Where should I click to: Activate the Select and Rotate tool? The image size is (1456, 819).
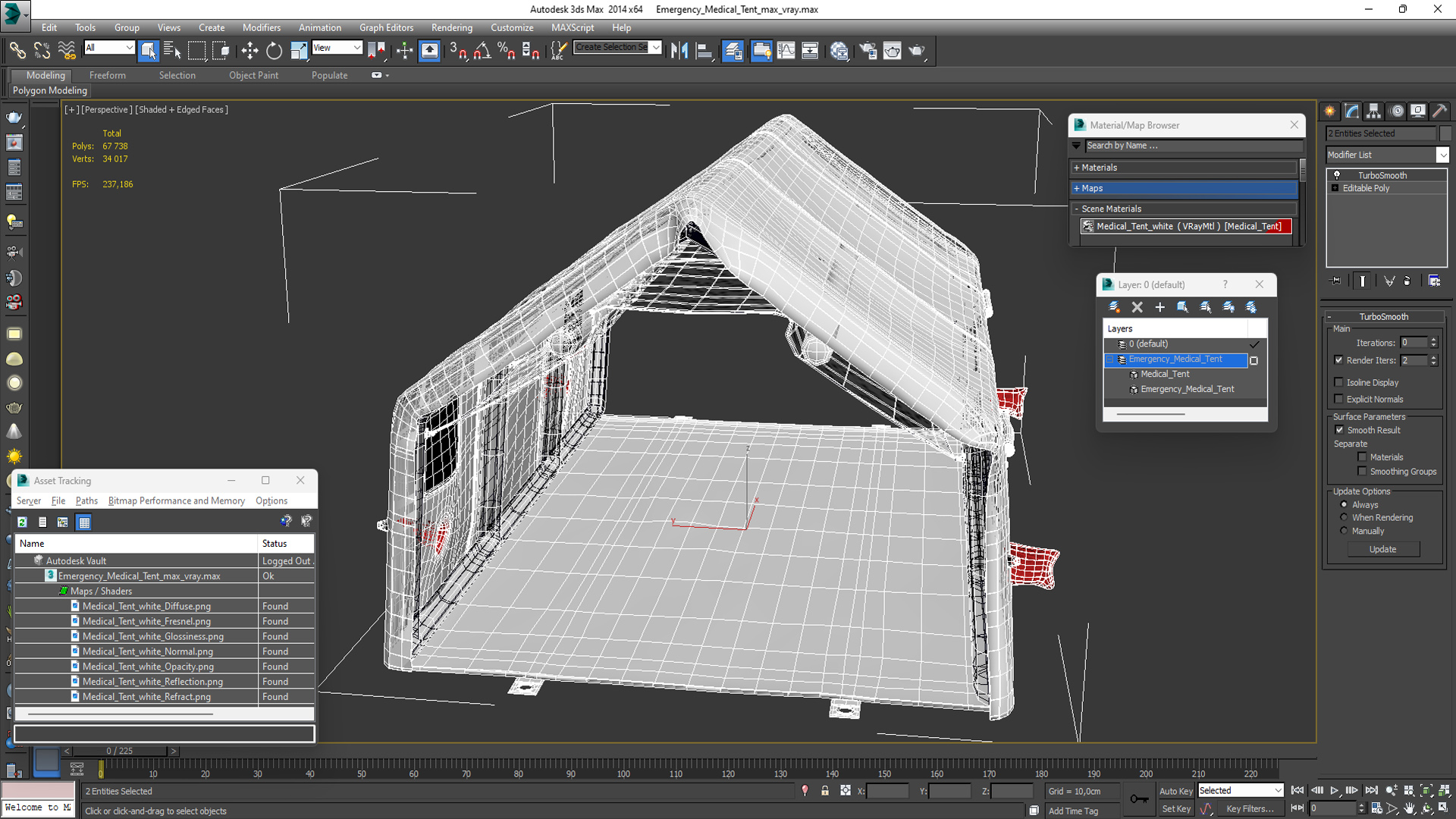tap(274, 51)
